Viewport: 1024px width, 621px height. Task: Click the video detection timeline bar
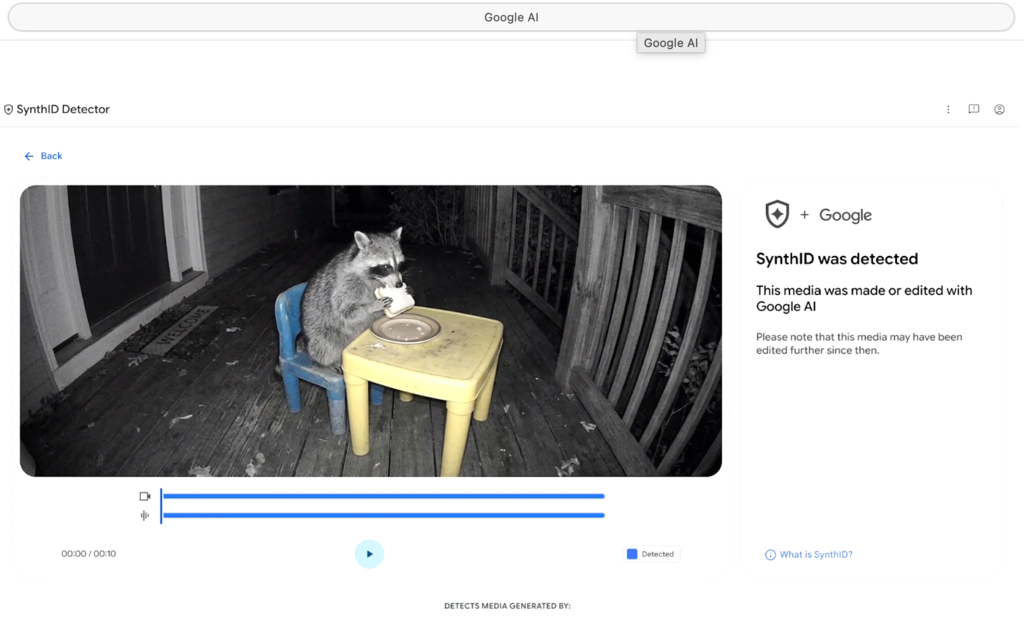383,496
